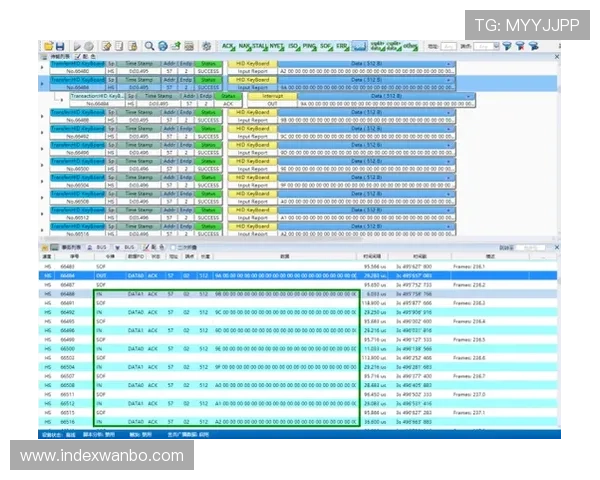Click the Save icon in the toolbar
Screen dimensions: 600x480
[x=60, y=47]
